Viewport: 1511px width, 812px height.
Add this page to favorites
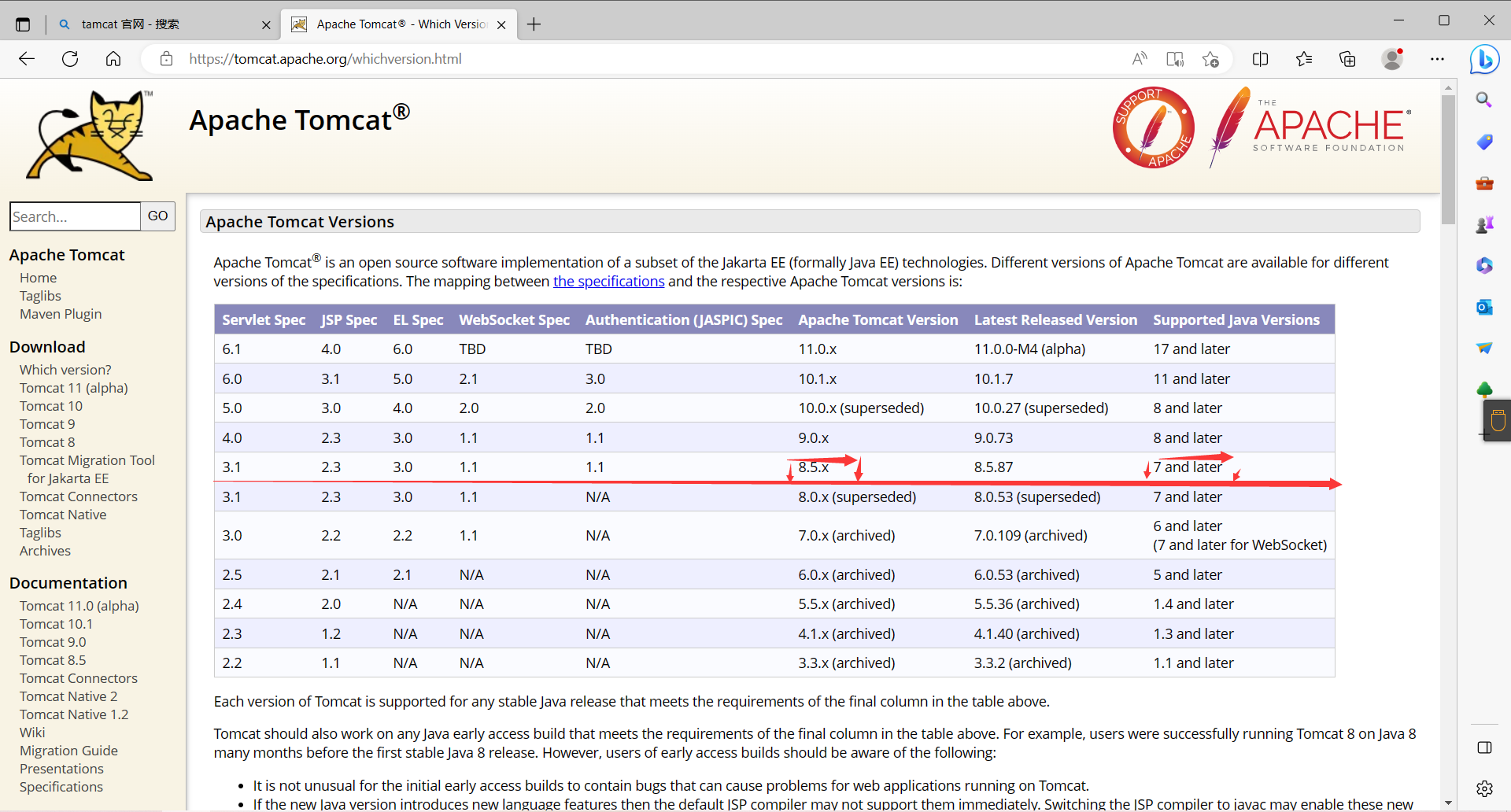(x=1210, y=59)
